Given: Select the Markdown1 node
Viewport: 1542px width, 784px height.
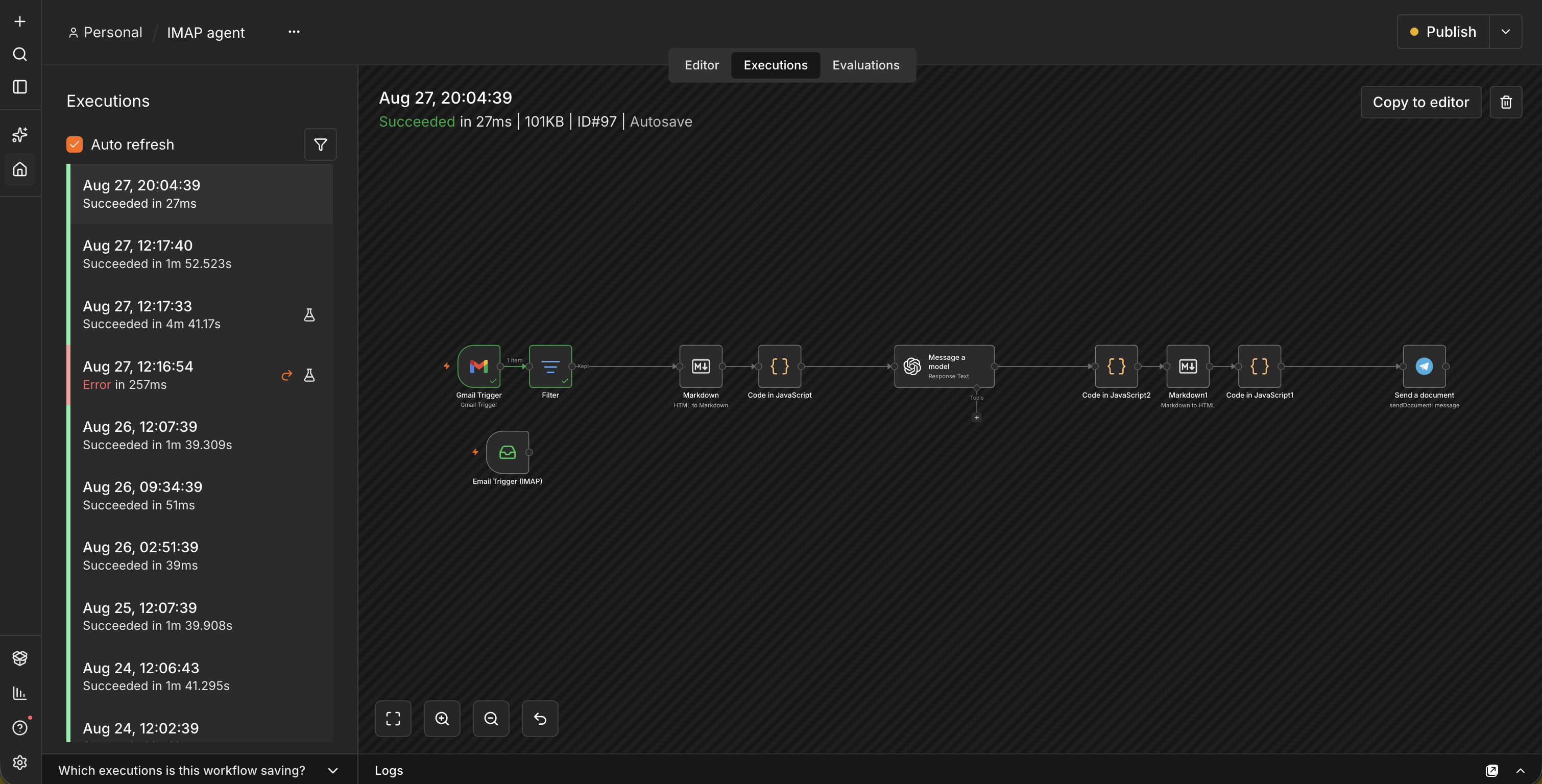Looking at the screenshot, I should click(x=1188, y=366).
